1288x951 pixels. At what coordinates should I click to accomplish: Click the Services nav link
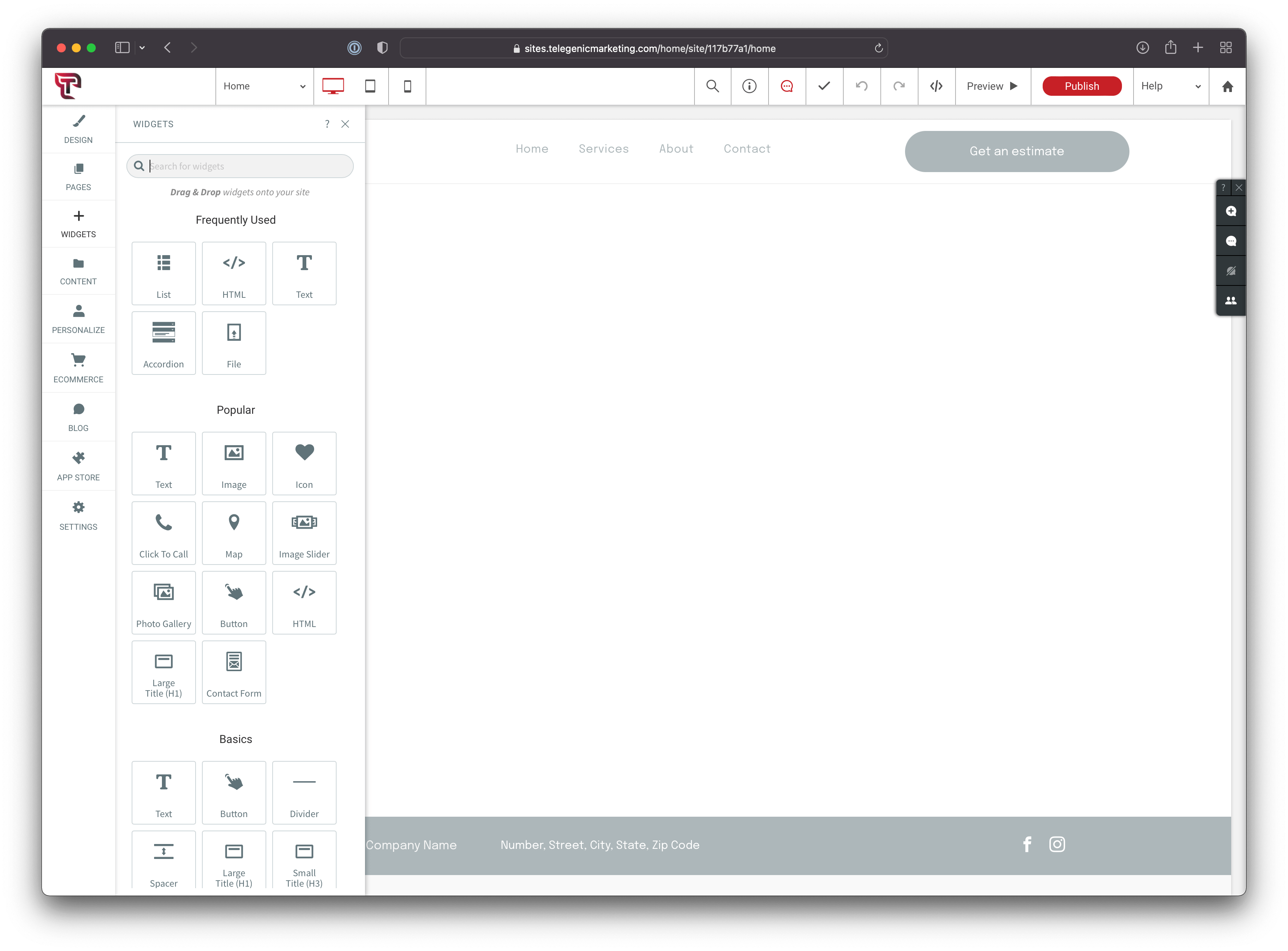(604, 149)
